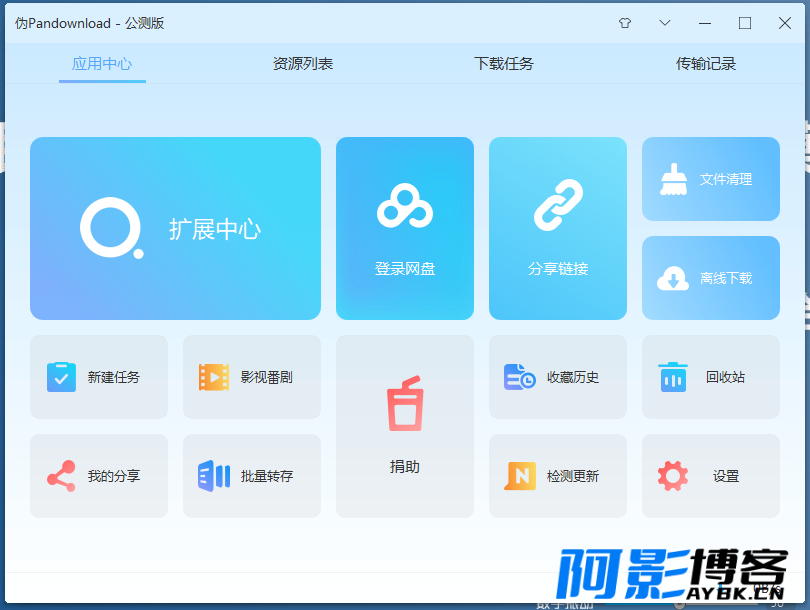Select the 应用中心 tab
This screenshot has width=810, height=610.
coord(102,64)
